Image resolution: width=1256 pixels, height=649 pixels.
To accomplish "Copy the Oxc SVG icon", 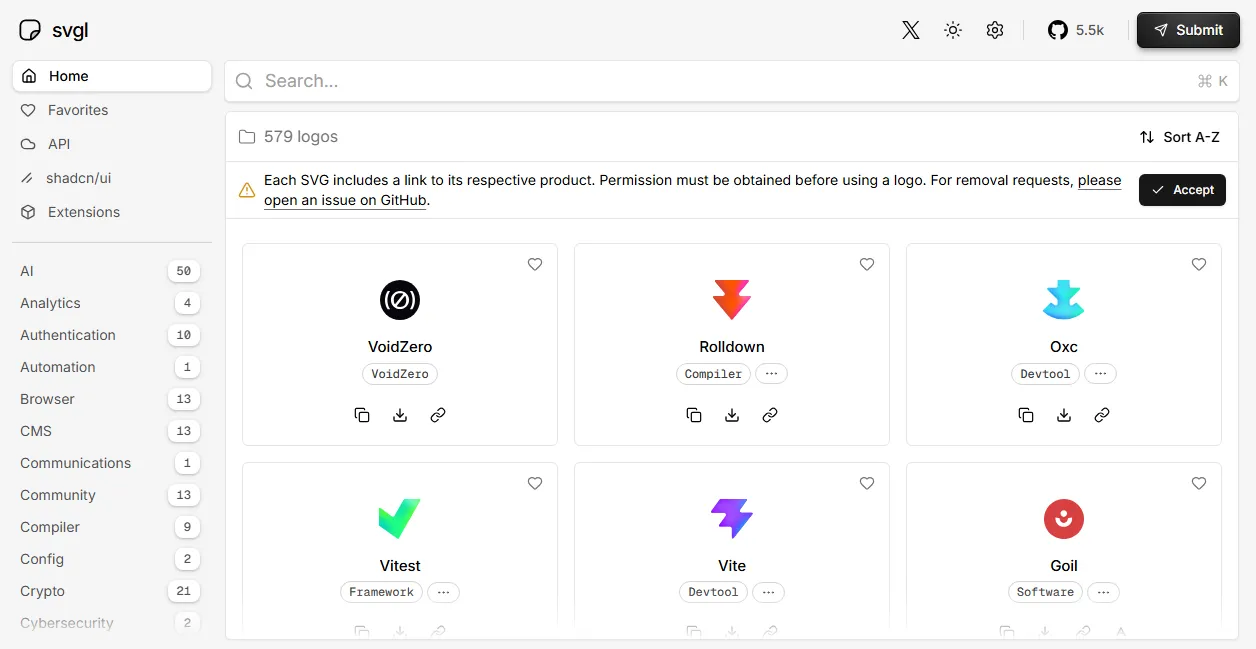I will pyautogui.click(x=1026, y=415).
